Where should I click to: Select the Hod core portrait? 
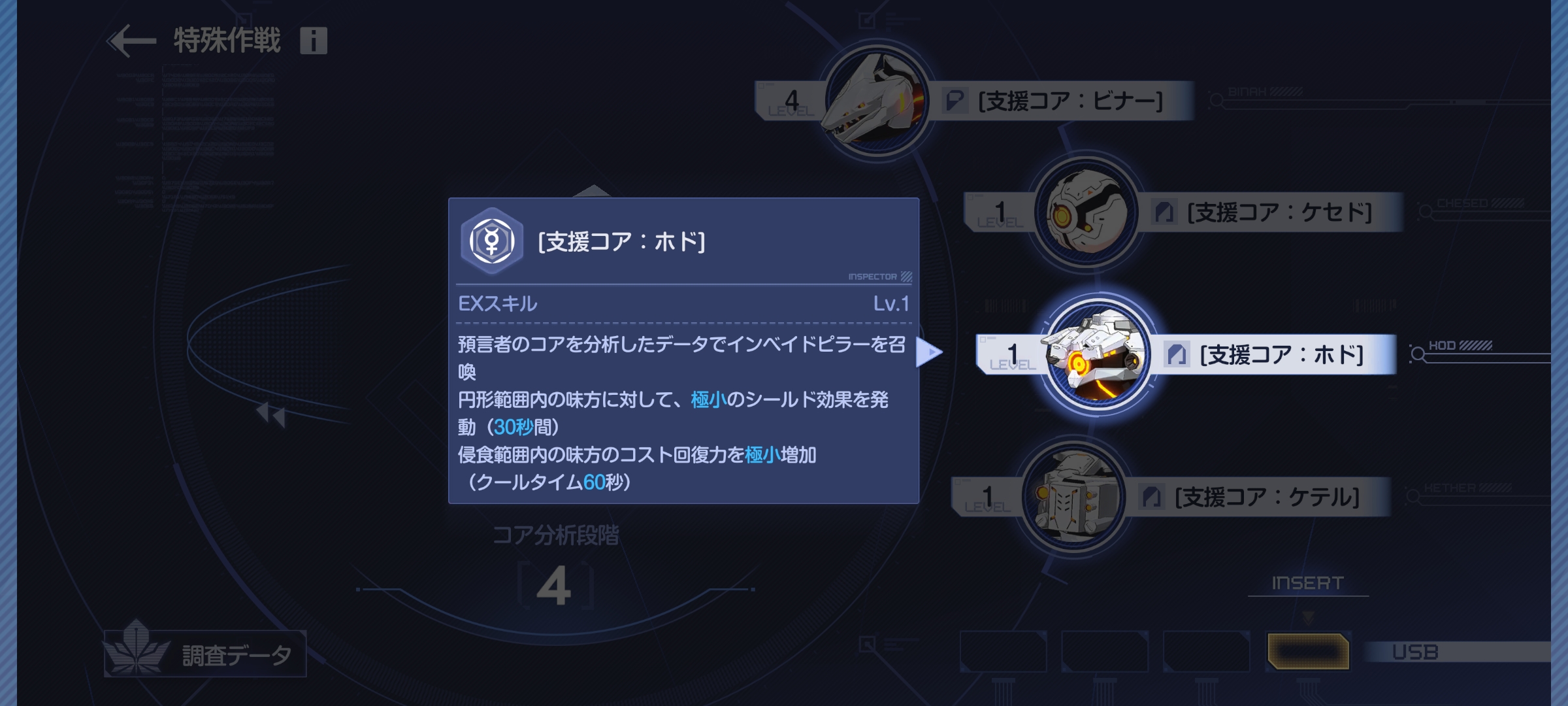click(1099, 354)
